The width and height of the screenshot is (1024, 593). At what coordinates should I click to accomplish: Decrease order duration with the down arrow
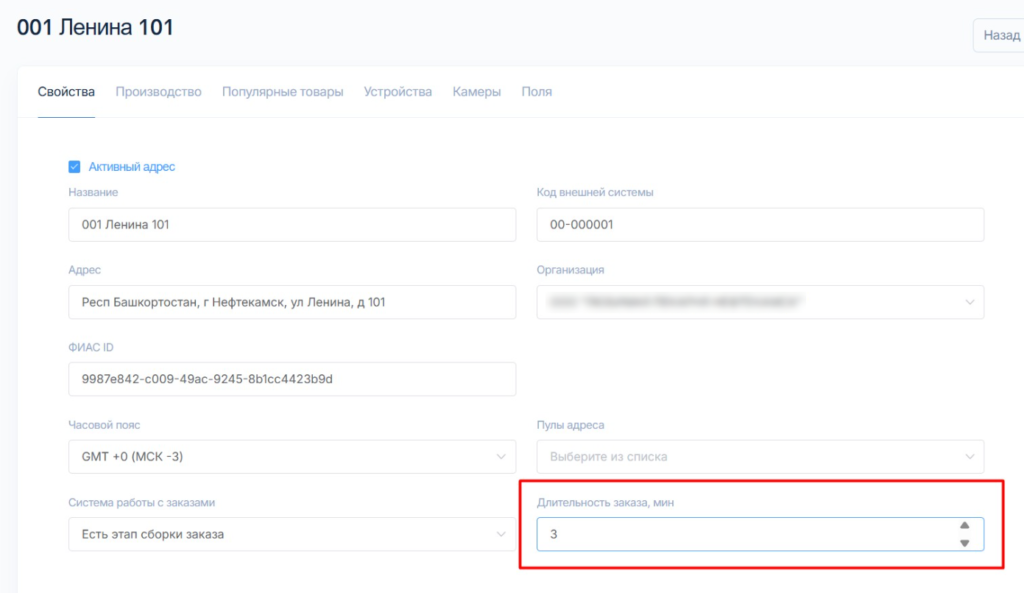tap(964, 543)
